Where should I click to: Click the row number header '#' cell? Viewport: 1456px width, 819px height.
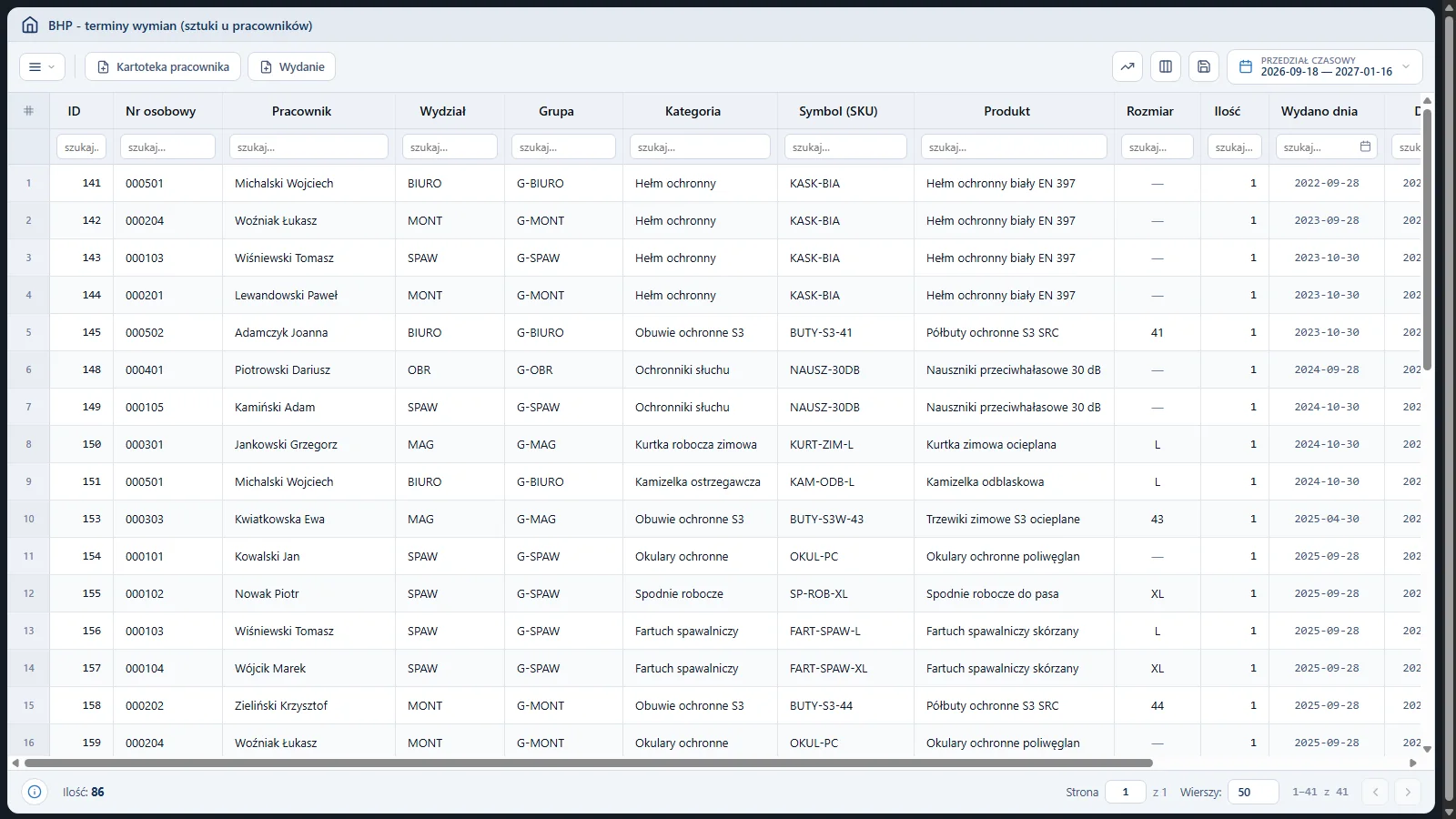point(29,111)
